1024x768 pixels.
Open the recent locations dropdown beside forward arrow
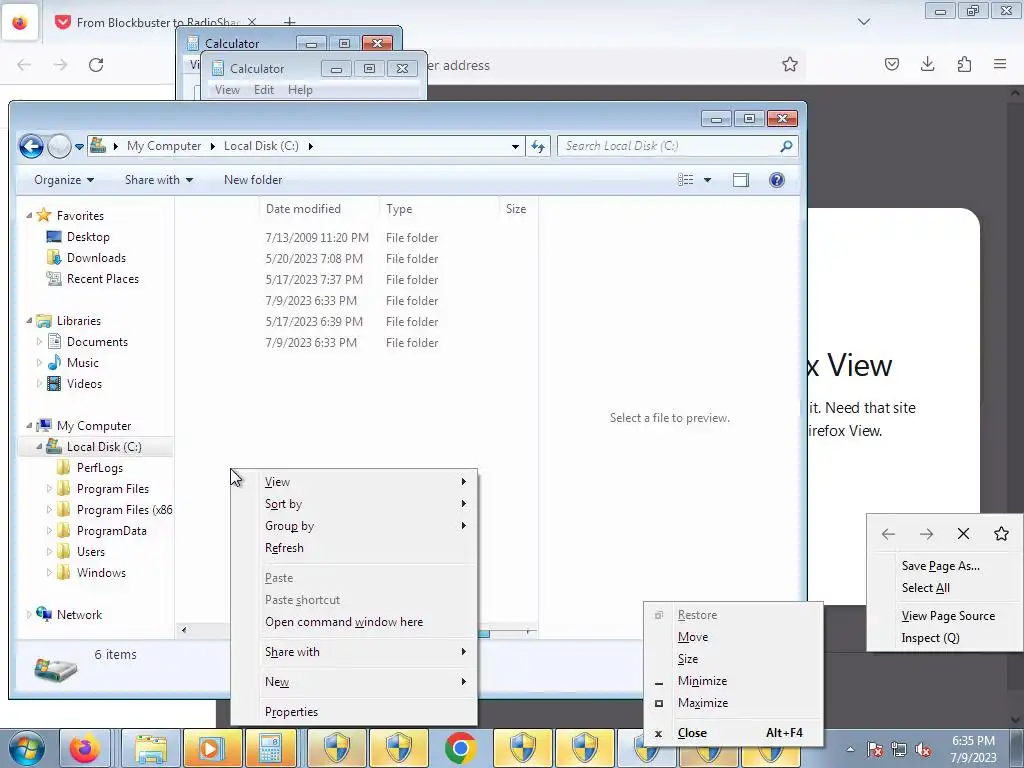[x=79, y=147]
